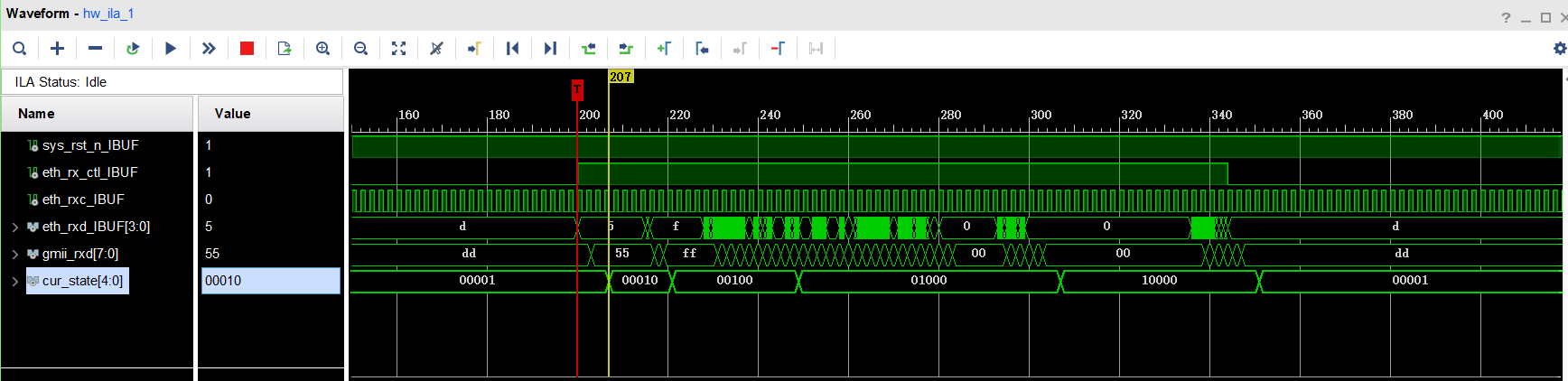Click the Name column header
1568x381 pixels.
[x=36, y=114]
